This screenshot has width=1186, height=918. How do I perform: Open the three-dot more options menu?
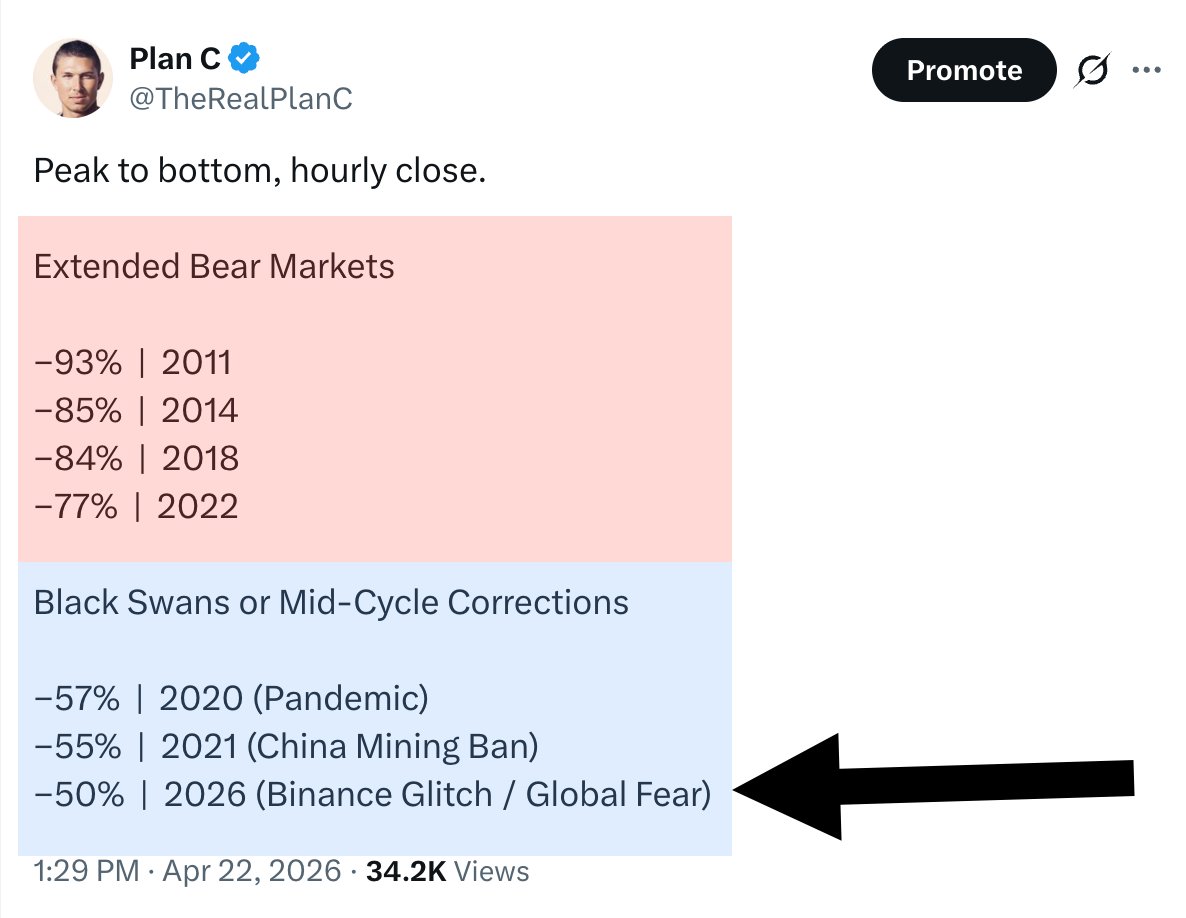[1146, 70]
